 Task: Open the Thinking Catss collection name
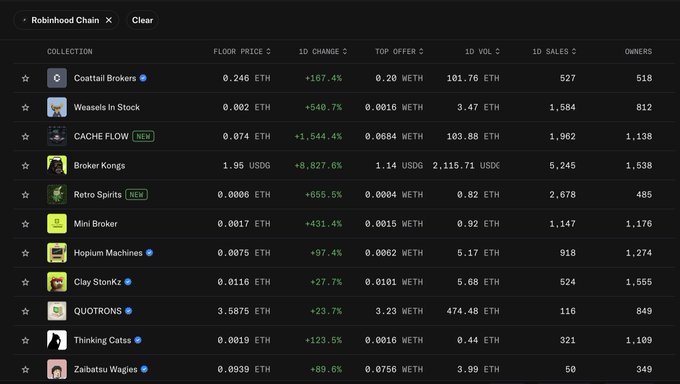102,340
